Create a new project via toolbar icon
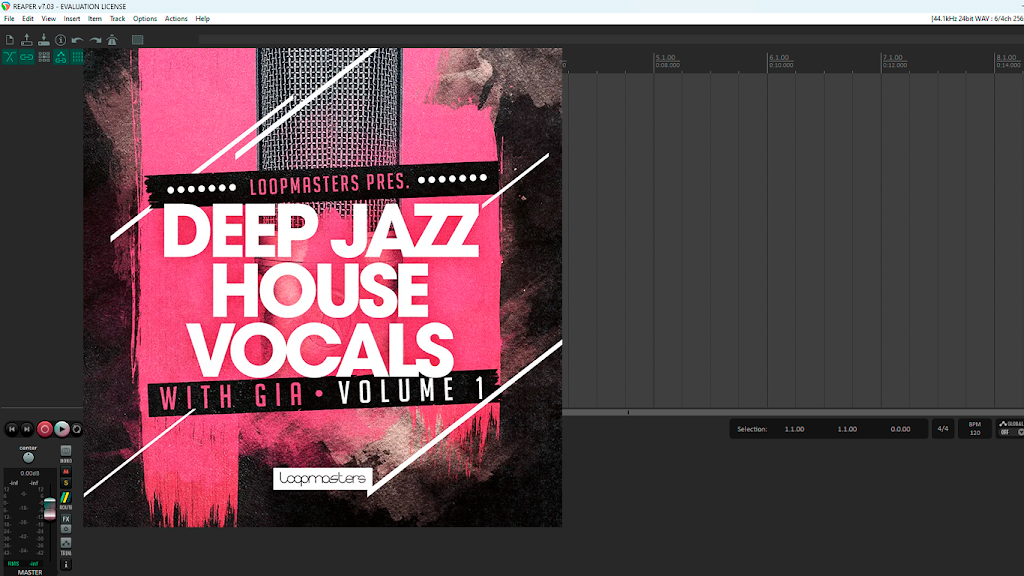The height and width of the screenshot is (576, 1024). coord(10,40)
